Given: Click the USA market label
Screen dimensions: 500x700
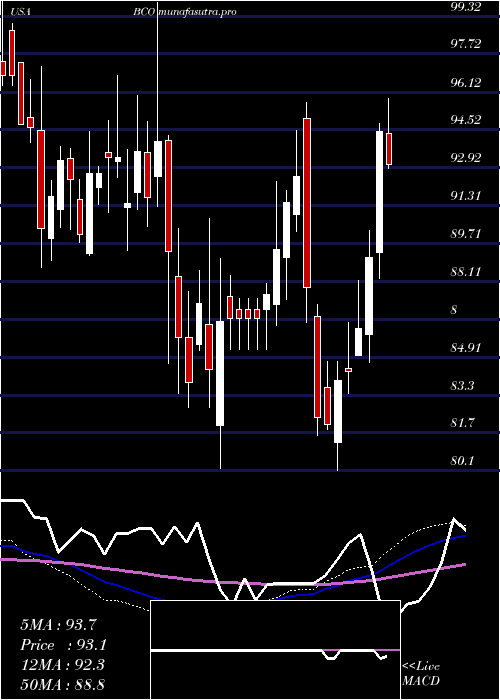Looking at the screenshot, I should tap(20, 12).
